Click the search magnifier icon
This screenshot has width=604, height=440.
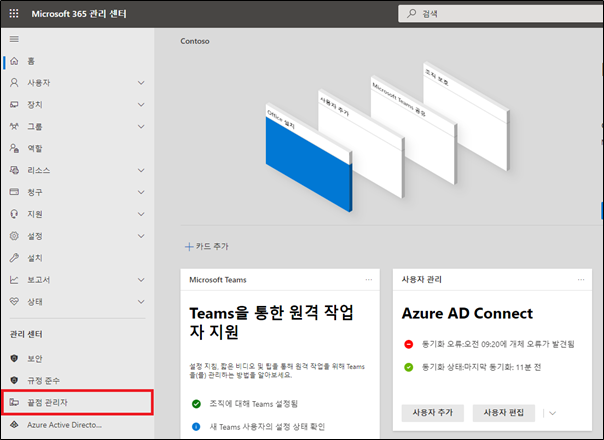[412, 13]
